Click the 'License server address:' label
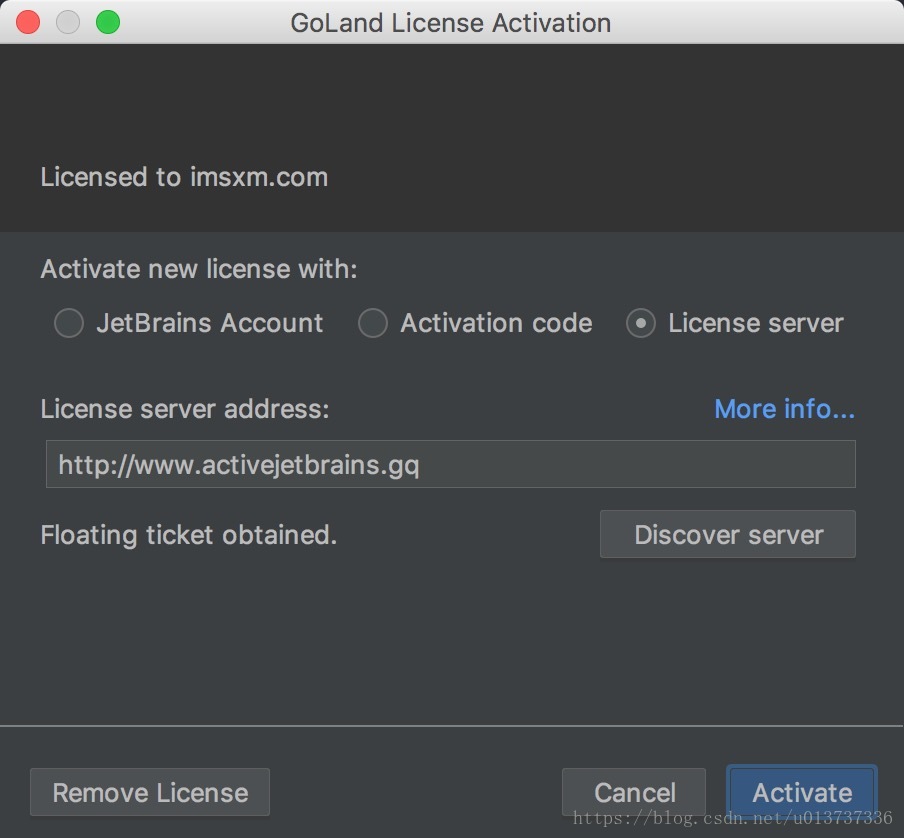The height and width of the screenshot is (838, 904). [185, 409]
